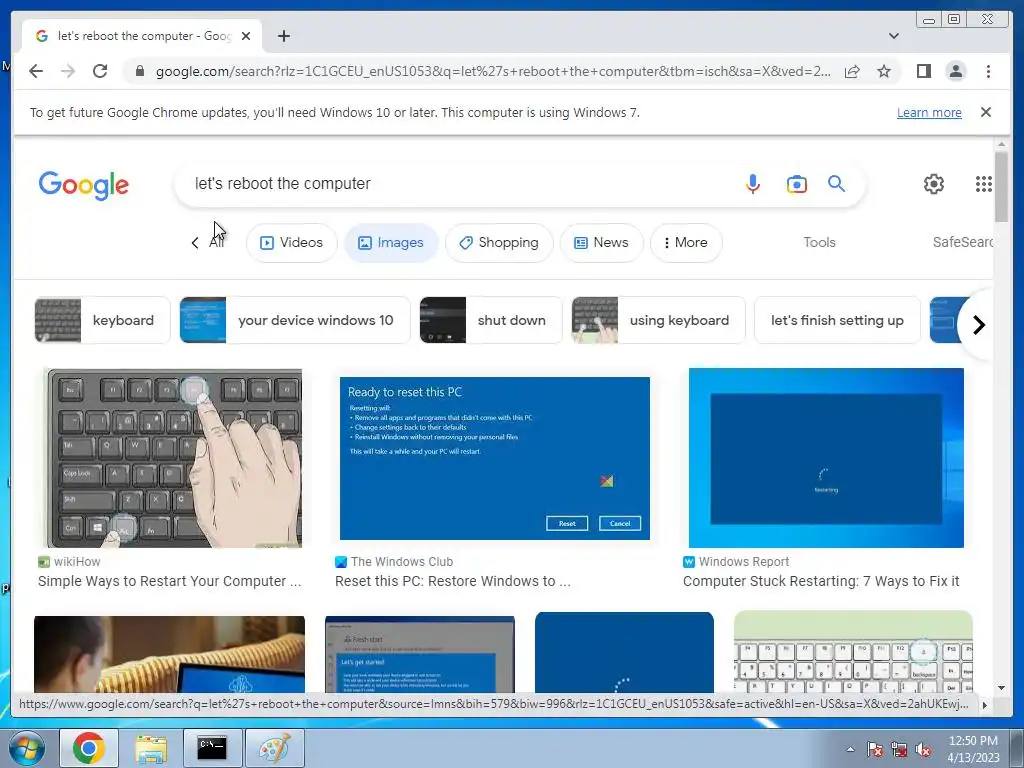Screen dimensions: 1024x768
Task: Open Windows Explorer from taskbar
Action: click(151, 748)
